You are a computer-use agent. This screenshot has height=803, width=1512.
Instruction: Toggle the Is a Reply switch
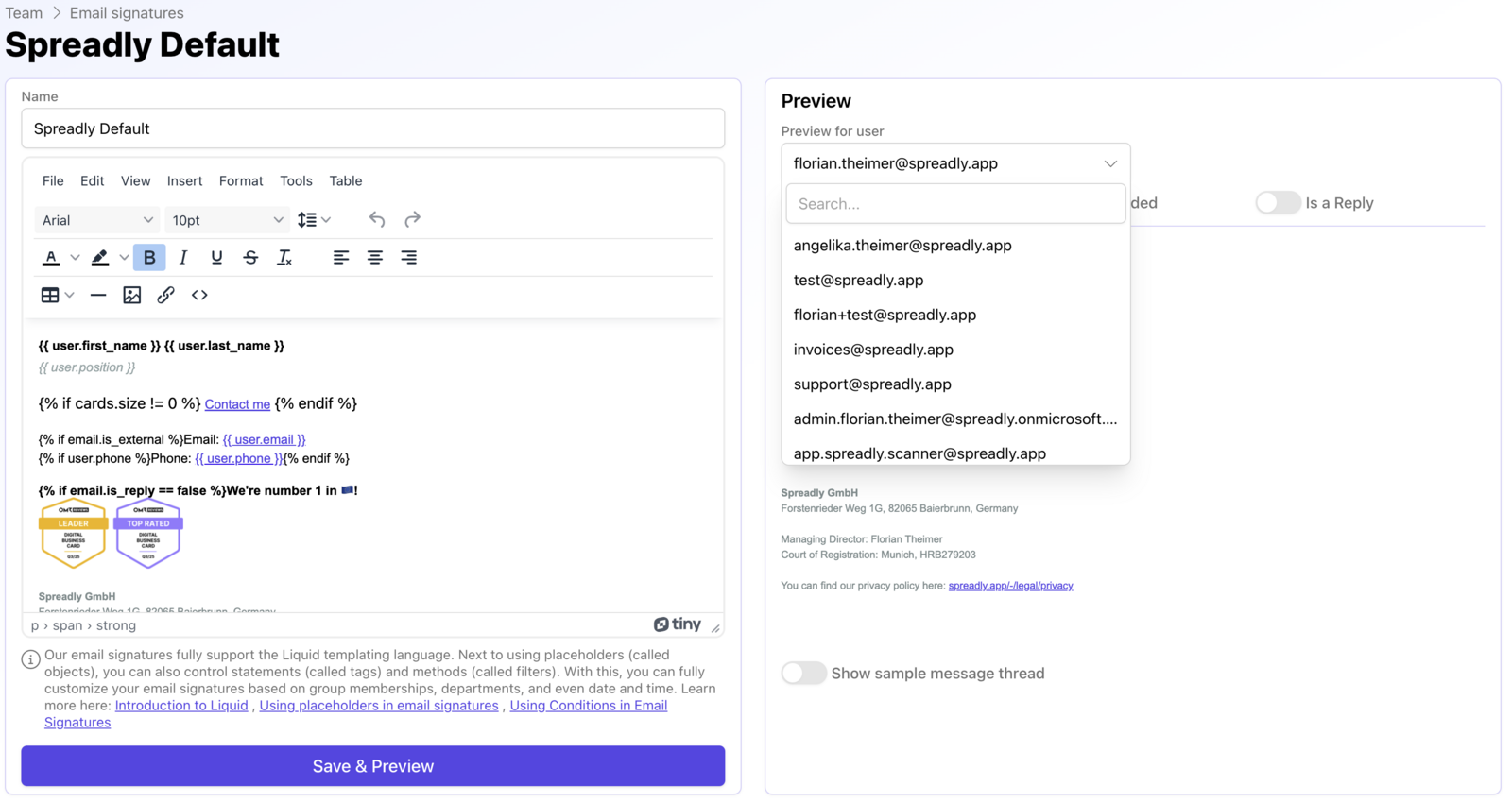1277,203
